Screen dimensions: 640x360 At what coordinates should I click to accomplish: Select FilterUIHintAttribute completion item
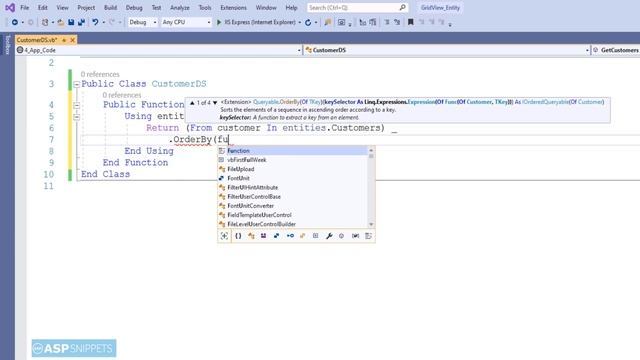click(x=293, y=187)
